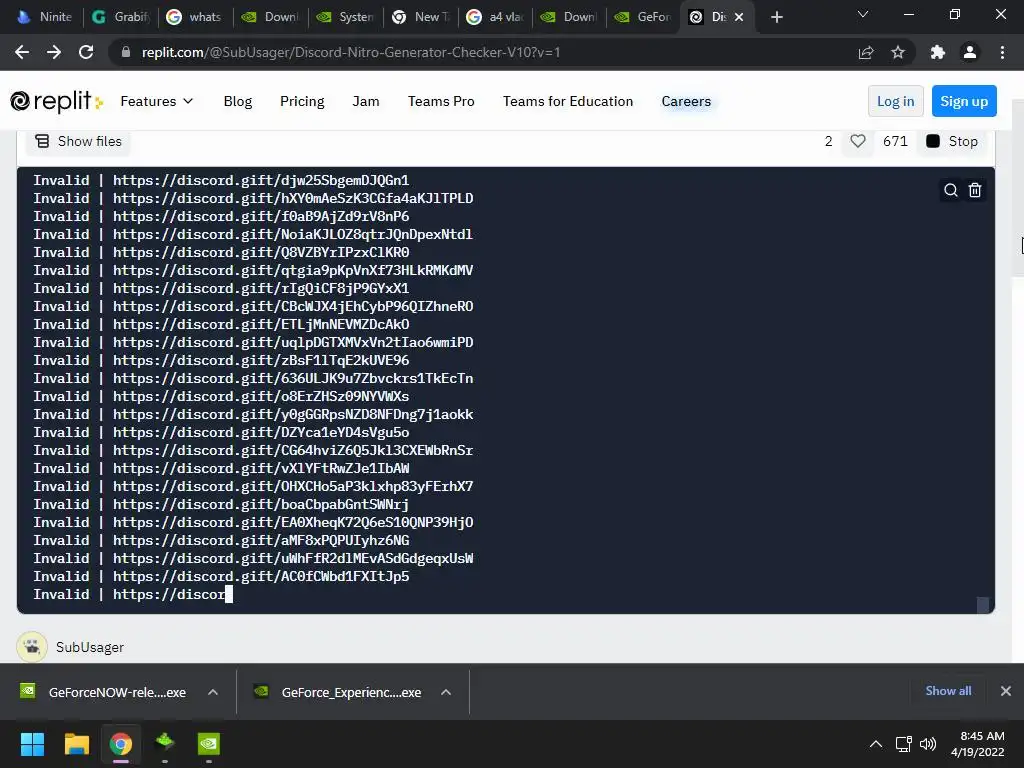Open the Windows Start menu
The image size is (1024, 768).
tap(32, 744)
